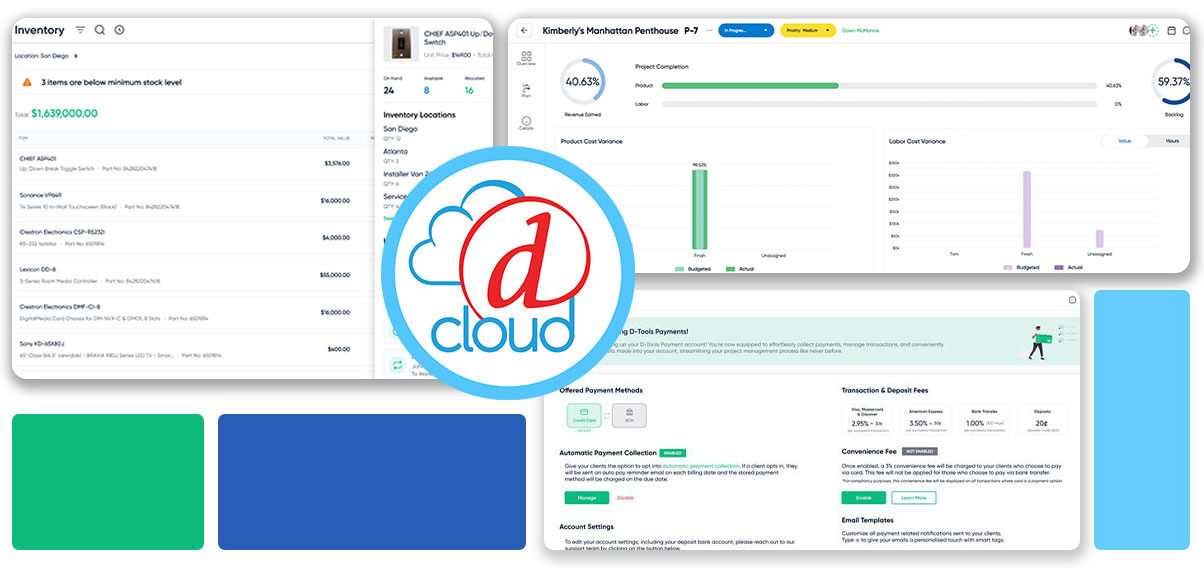The height and width of the screenshot is (568, 1204).
Task: Open the Plan icon in project sidebar
Action: pos(526,91)
